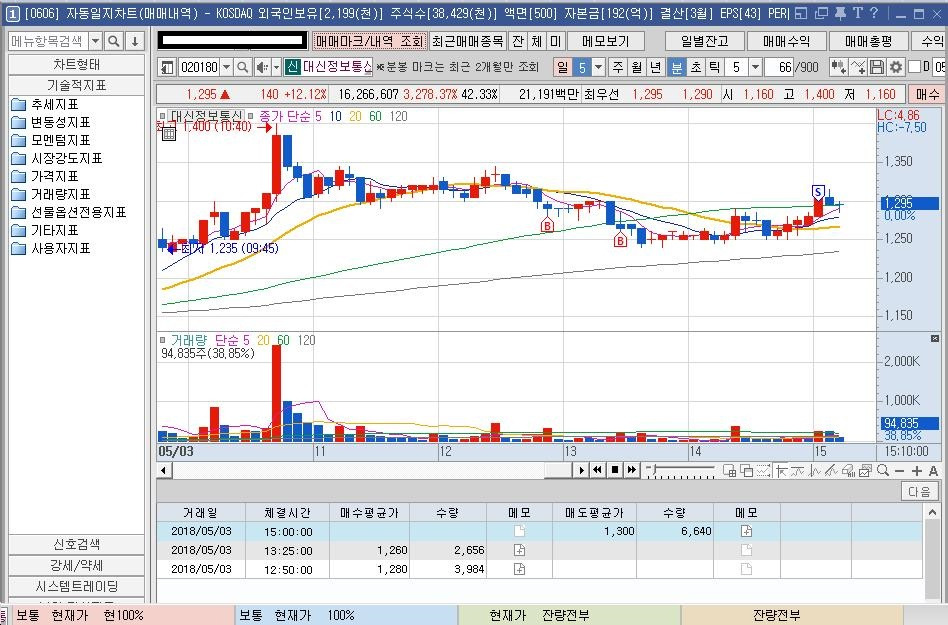Click the candle count field showing 66
Image resolution: width=948 pixels, height=625 pixels.
779,66
